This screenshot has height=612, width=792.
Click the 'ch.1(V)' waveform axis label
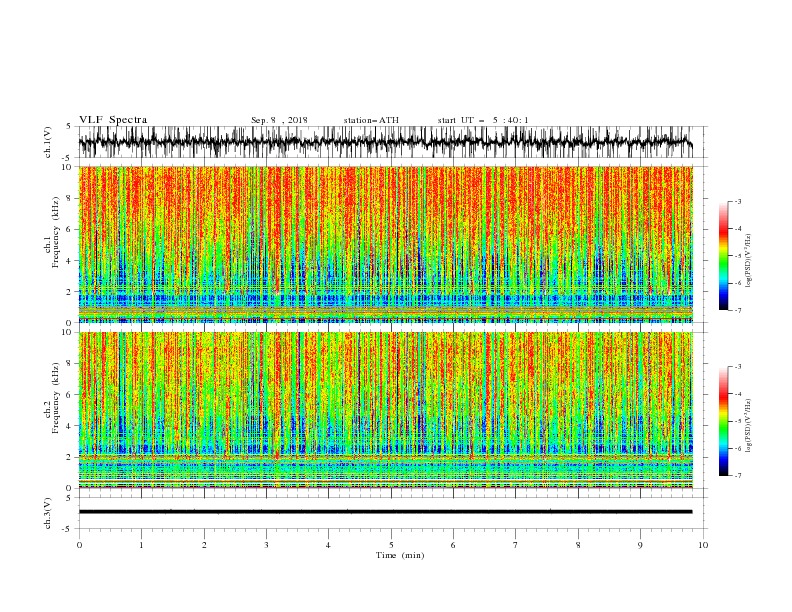pyautogui.click(x=48, y=142)
